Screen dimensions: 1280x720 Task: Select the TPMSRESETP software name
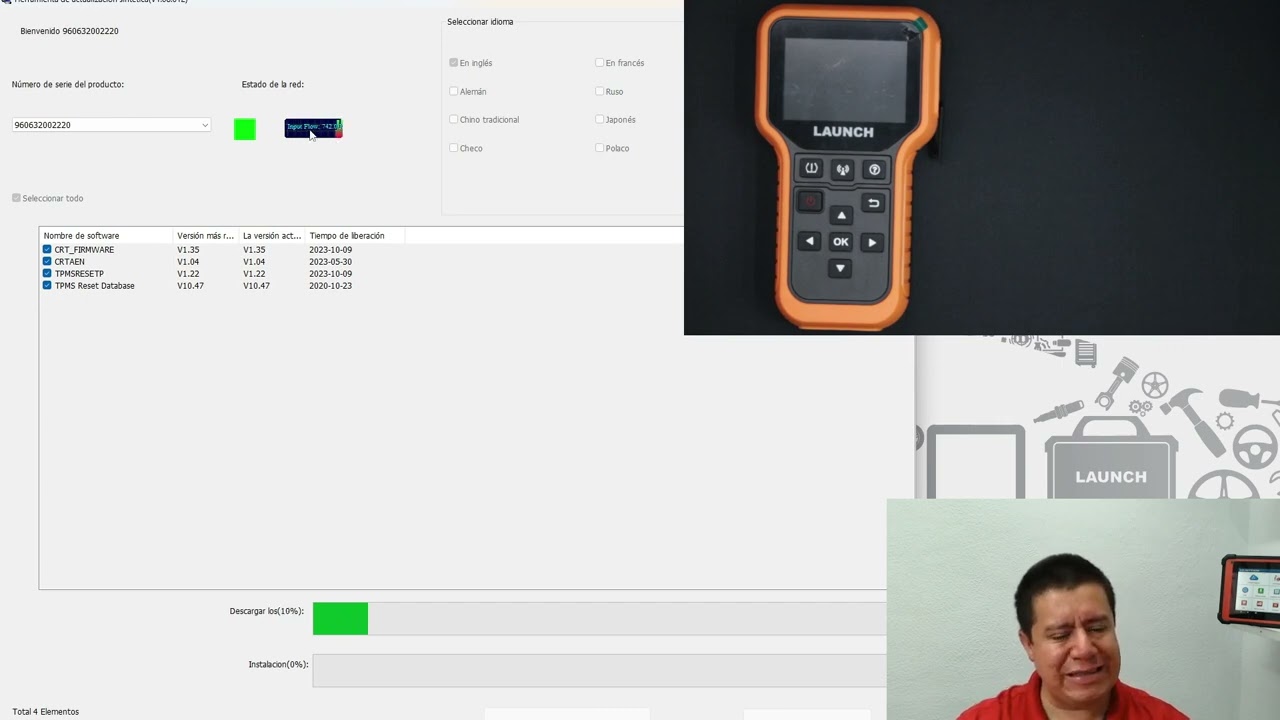[79, 274]
